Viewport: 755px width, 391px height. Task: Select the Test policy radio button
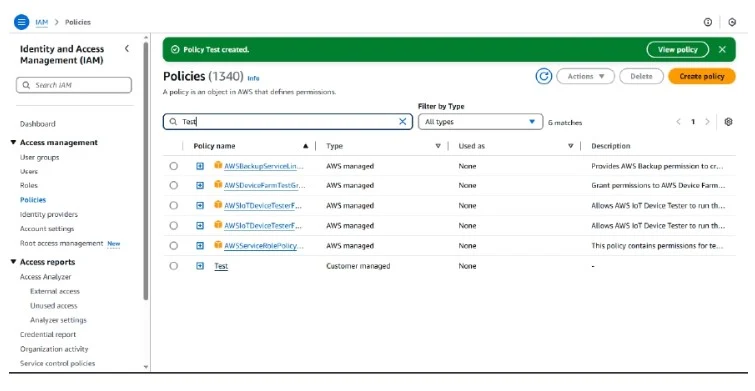click(173, 266)
